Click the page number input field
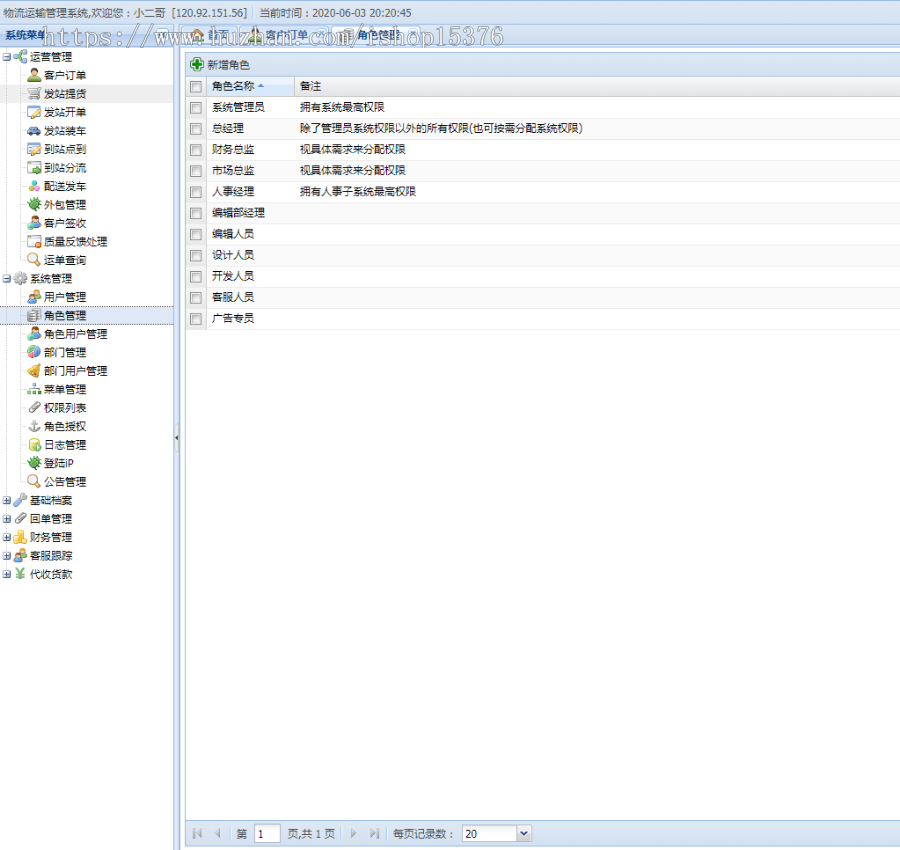 pos(267,833)
